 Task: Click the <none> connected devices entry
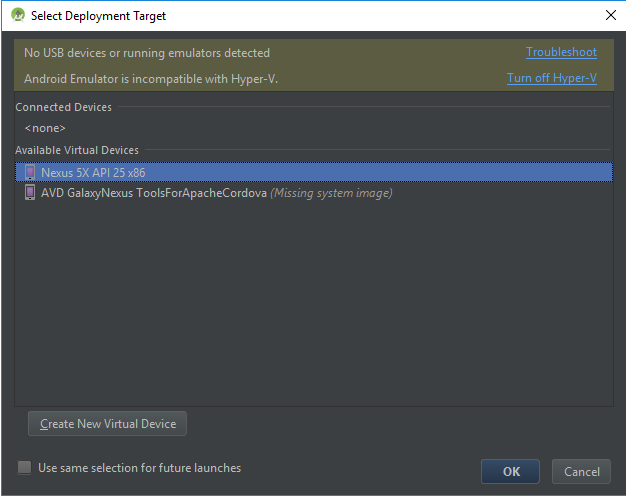pyautogui.click(x=45, y=128)
